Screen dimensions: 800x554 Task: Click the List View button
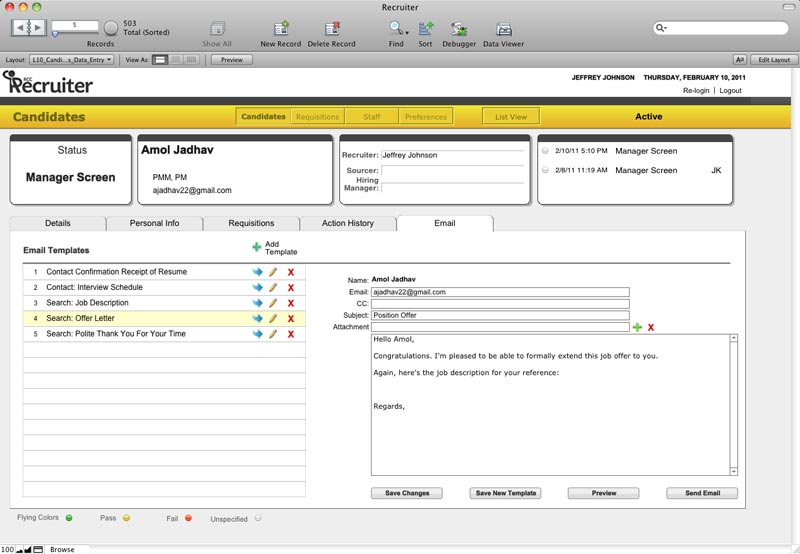[511, 116]
